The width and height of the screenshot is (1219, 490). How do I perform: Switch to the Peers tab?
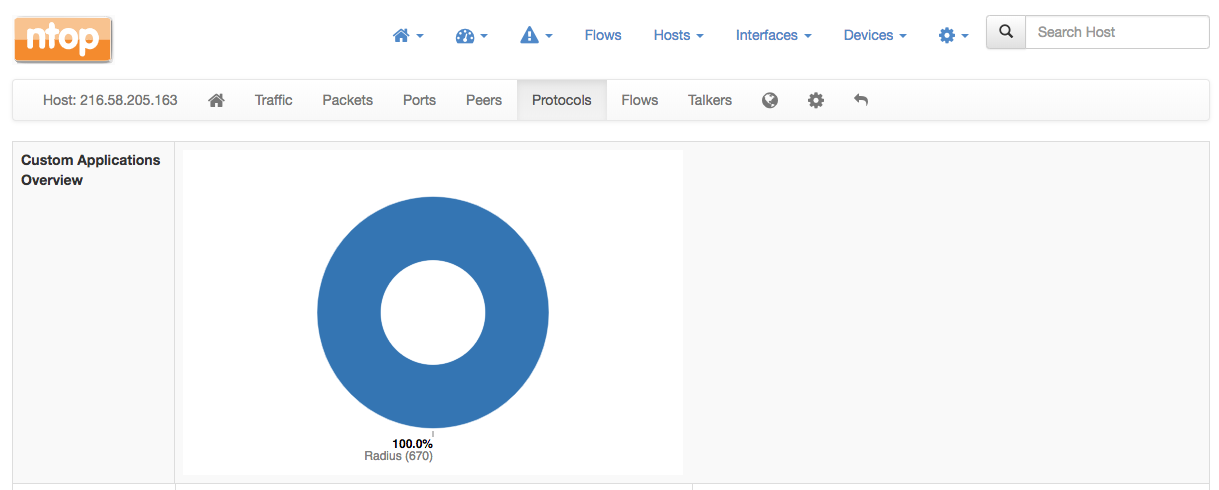coord(484,100)
